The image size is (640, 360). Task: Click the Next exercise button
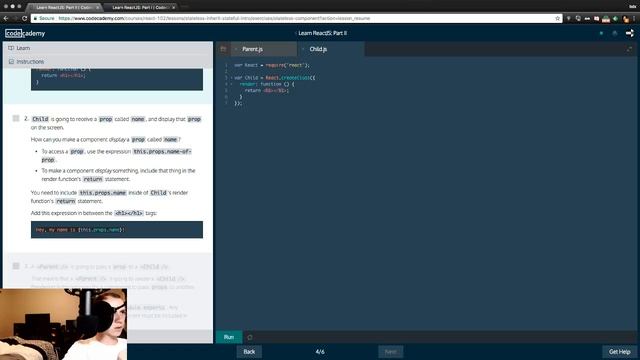tap(391, 351)
